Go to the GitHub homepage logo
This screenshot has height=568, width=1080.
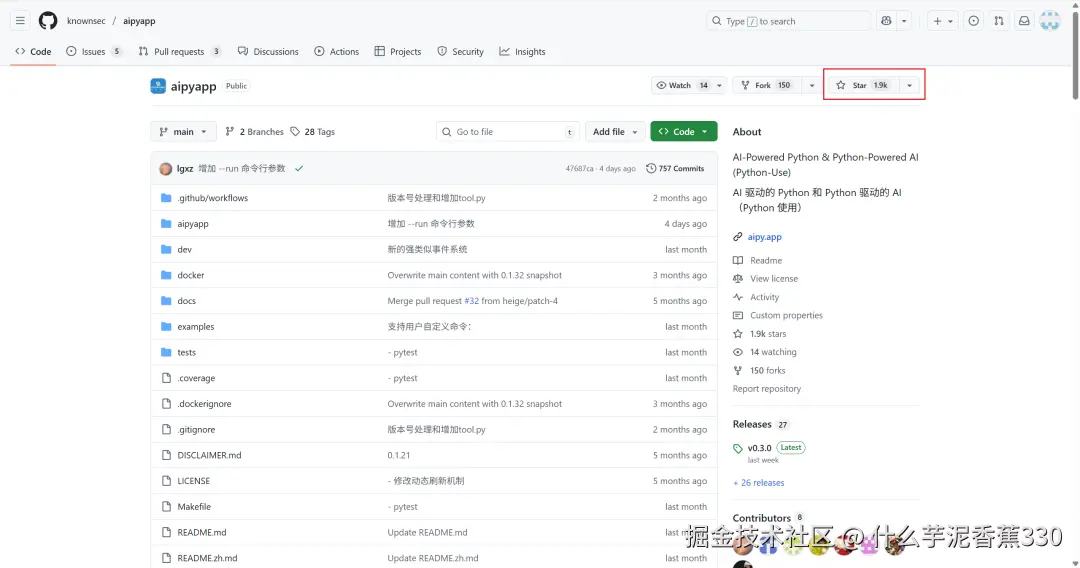[x=48, y=21]
